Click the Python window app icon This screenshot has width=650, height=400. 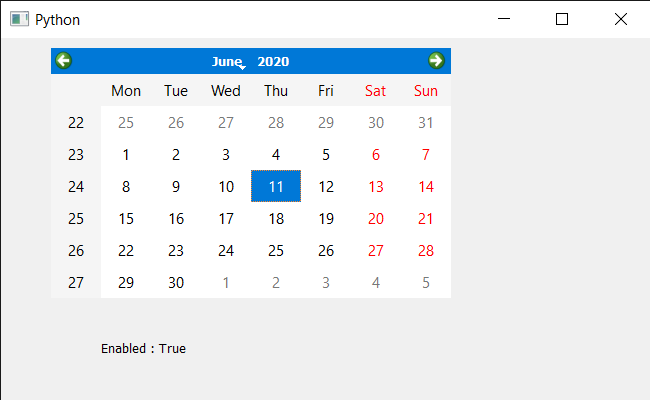coord(19,19)
